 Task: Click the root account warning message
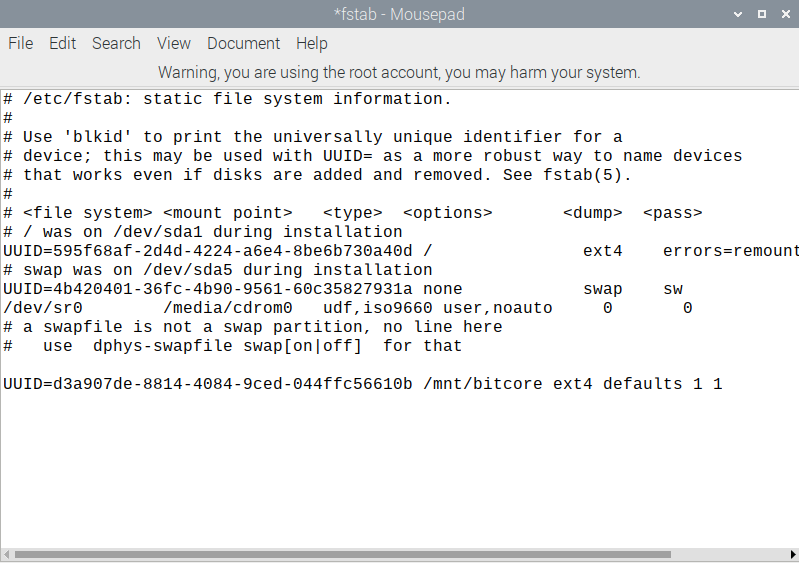(399, 72)
